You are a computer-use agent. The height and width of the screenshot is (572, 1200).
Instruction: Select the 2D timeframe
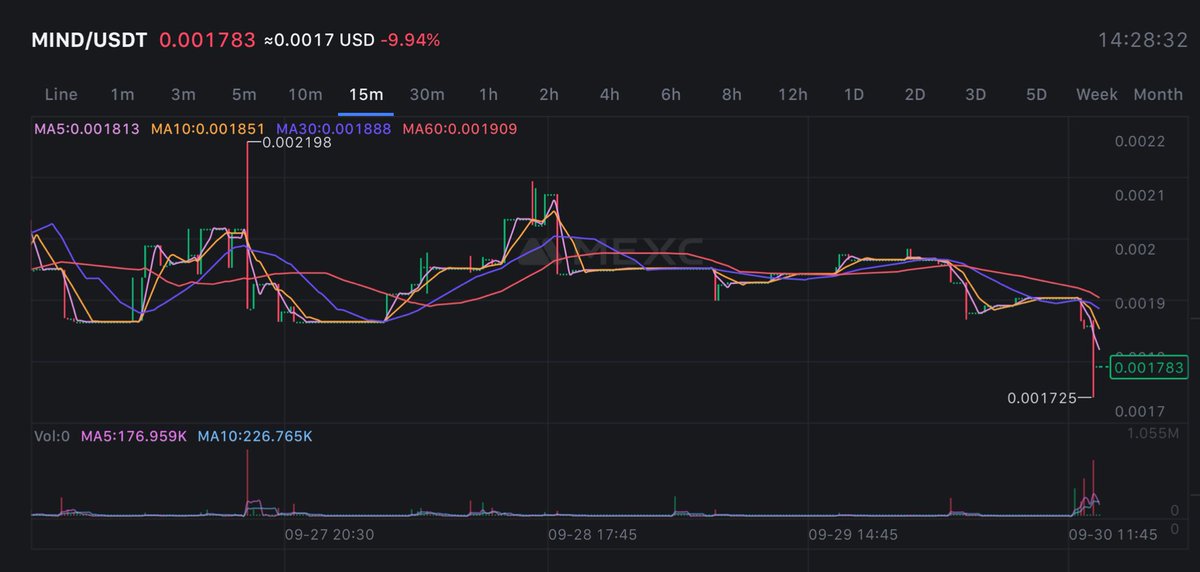coord(915,94)
